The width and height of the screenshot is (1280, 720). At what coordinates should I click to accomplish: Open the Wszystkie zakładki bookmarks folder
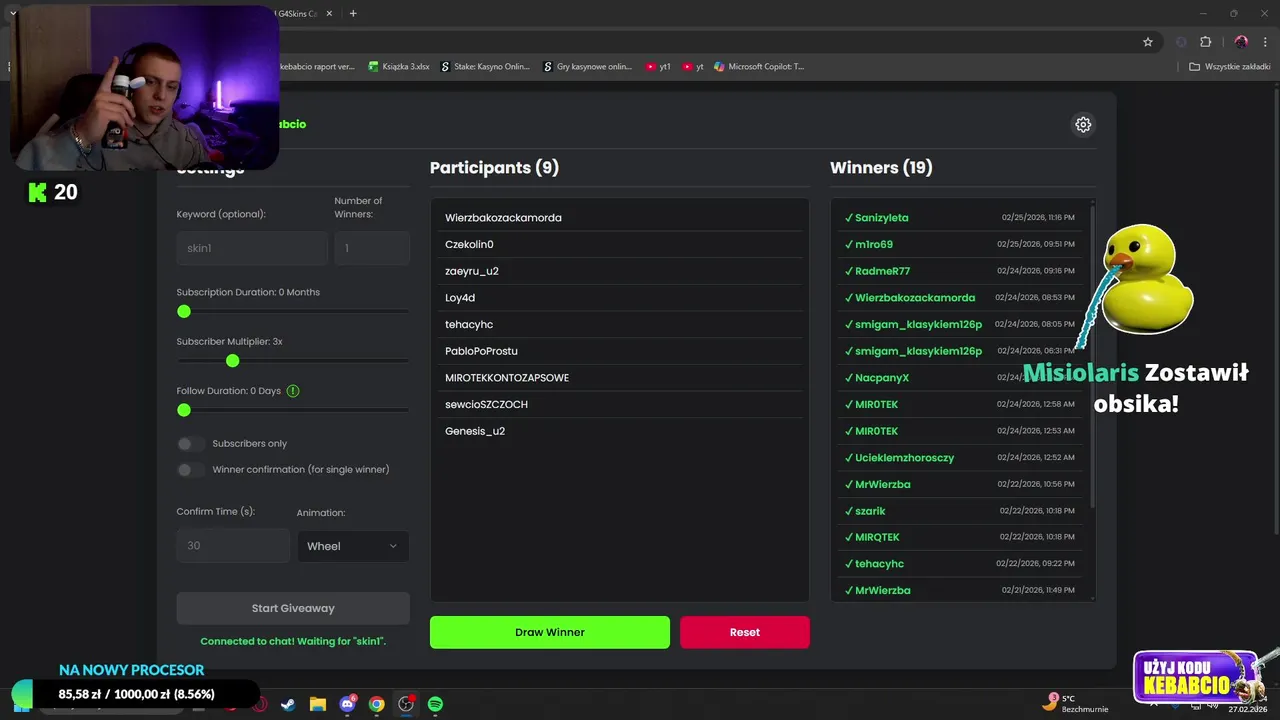click(x=1230, y=67)
